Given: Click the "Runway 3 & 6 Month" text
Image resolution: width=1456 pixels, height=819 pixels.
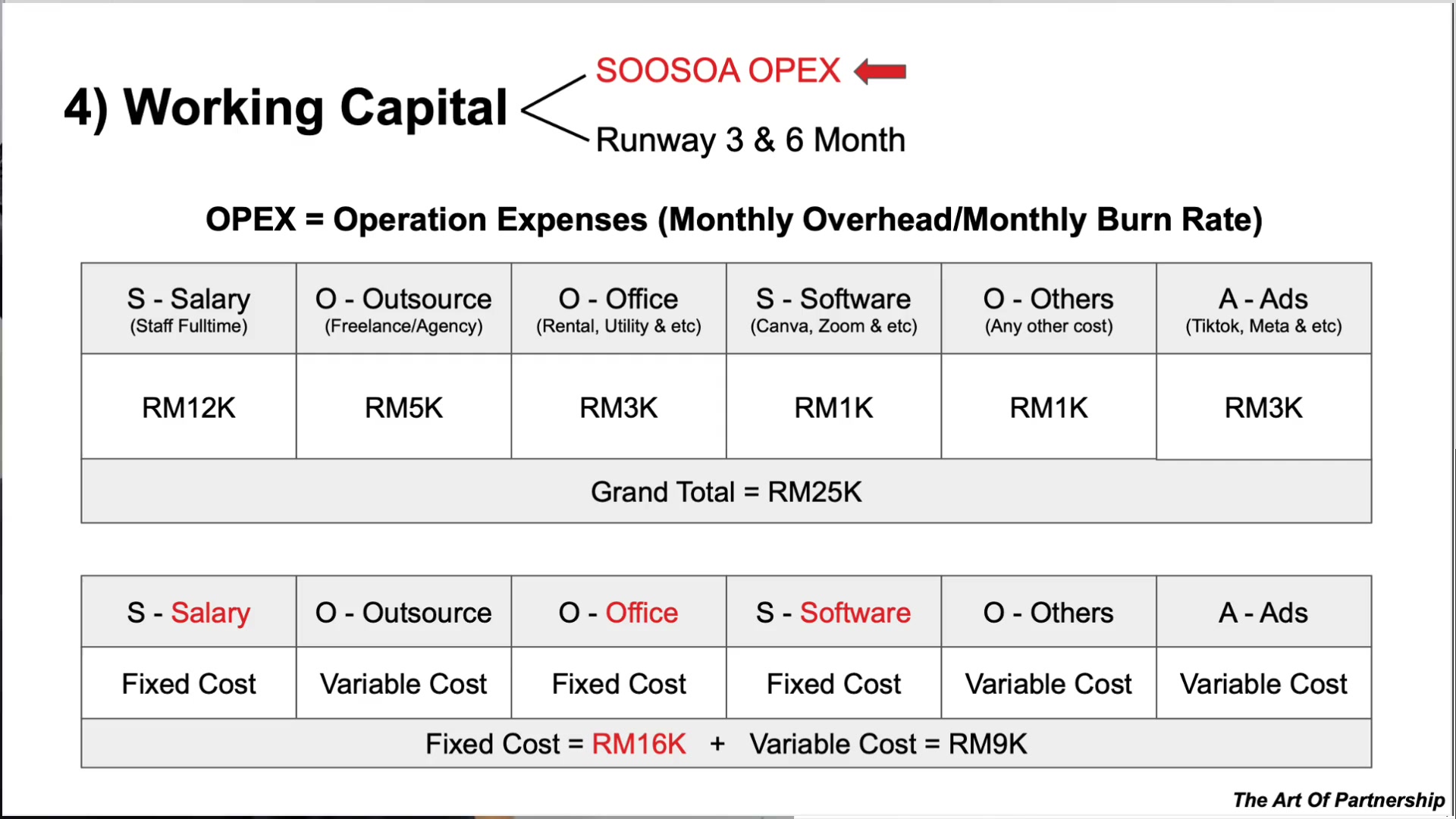Looking at the screenshot, I should (751, 140).
